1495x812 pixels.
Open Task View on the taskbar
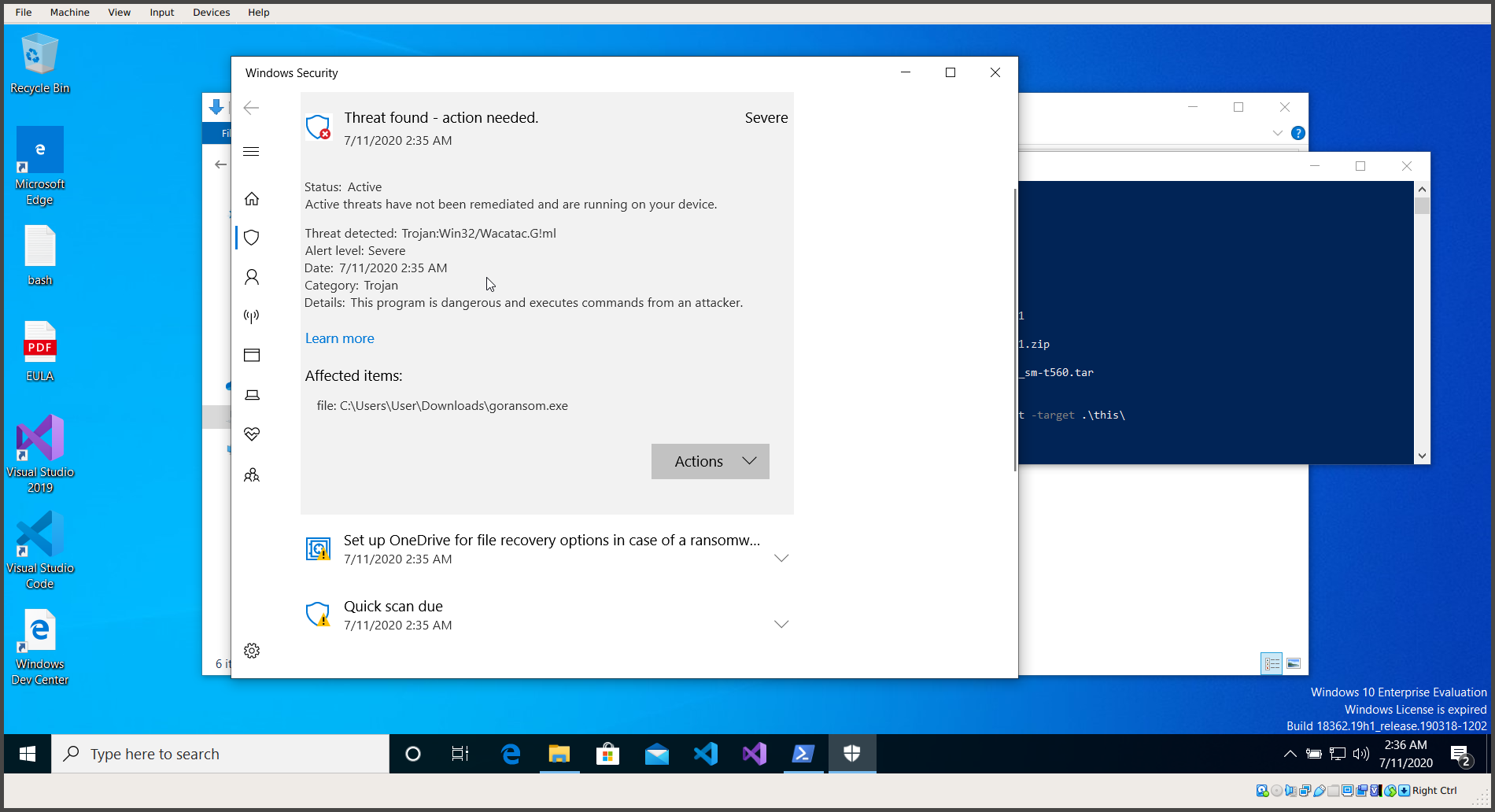[460, 754]
